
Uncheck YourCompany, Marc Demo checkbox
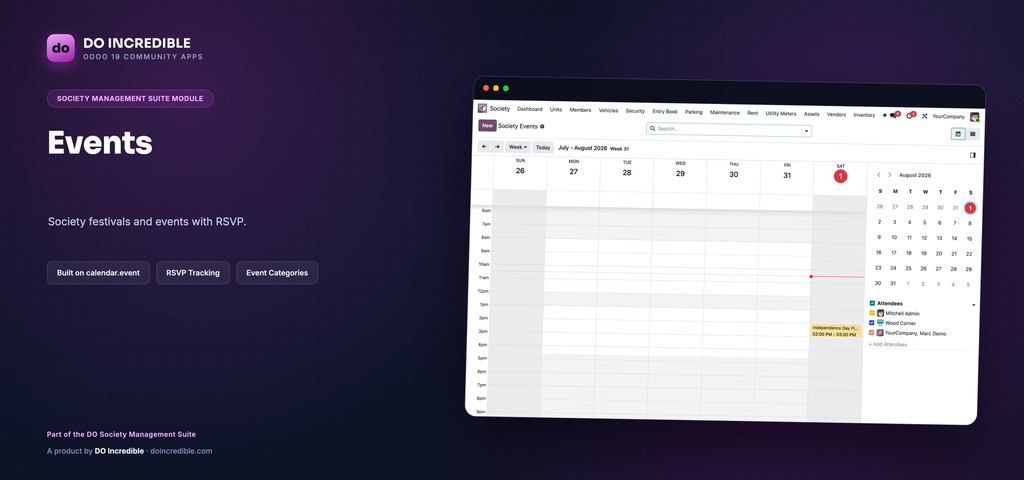pyautogui.click(x=872, y=332)
